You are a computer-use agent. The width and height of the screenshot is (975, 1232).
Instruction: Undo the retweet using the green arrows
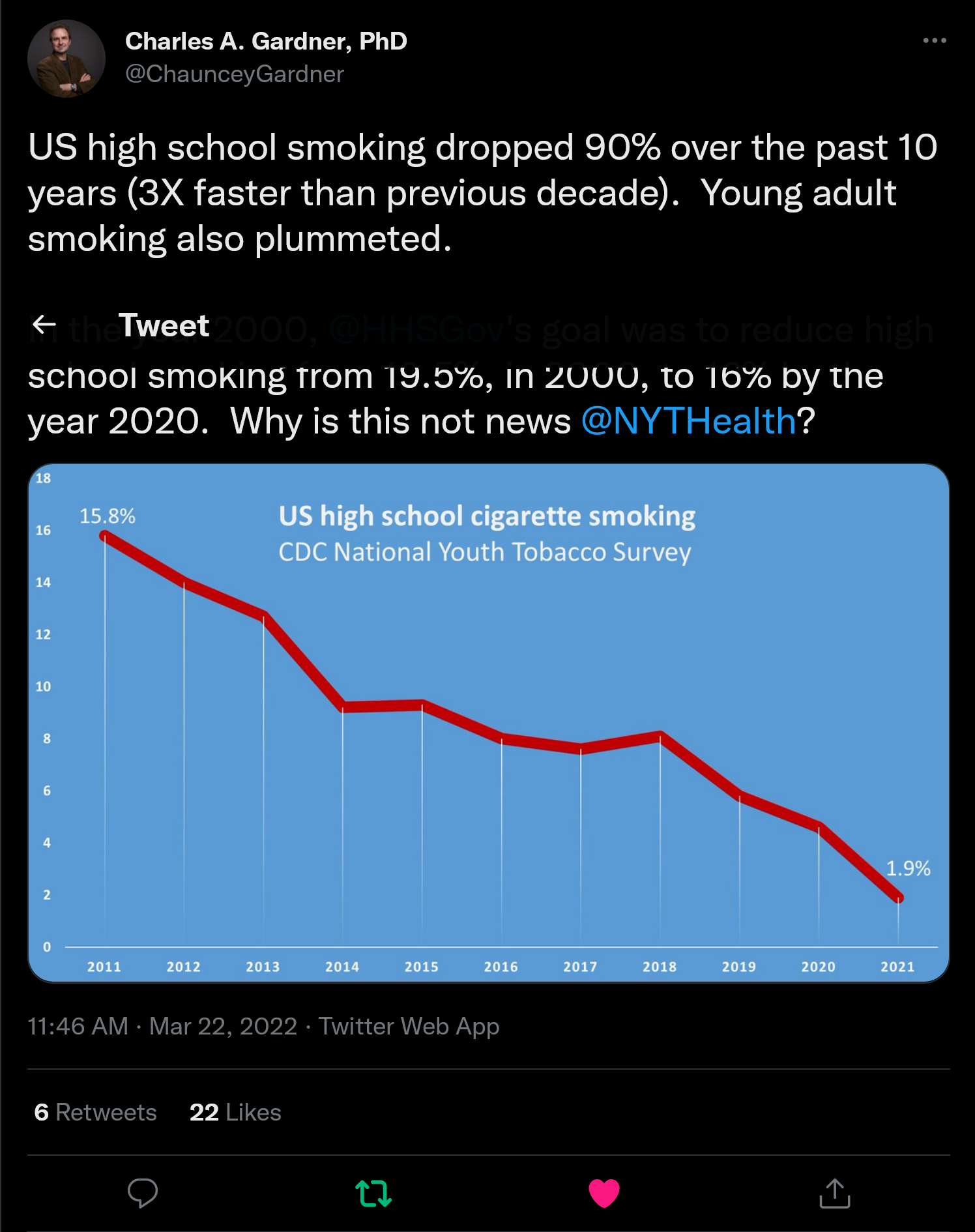tap(373, 1193)
